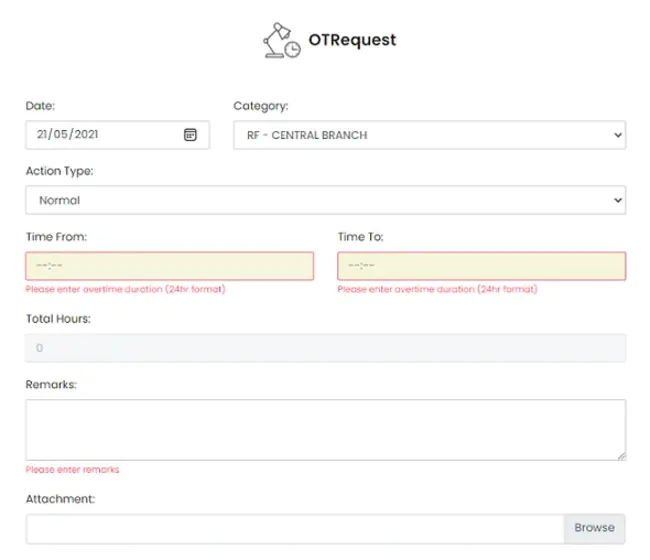The height and width of the screenshot is (560, 650).
Task: Click the 'Action Type:' label
Action: [60, 171]
